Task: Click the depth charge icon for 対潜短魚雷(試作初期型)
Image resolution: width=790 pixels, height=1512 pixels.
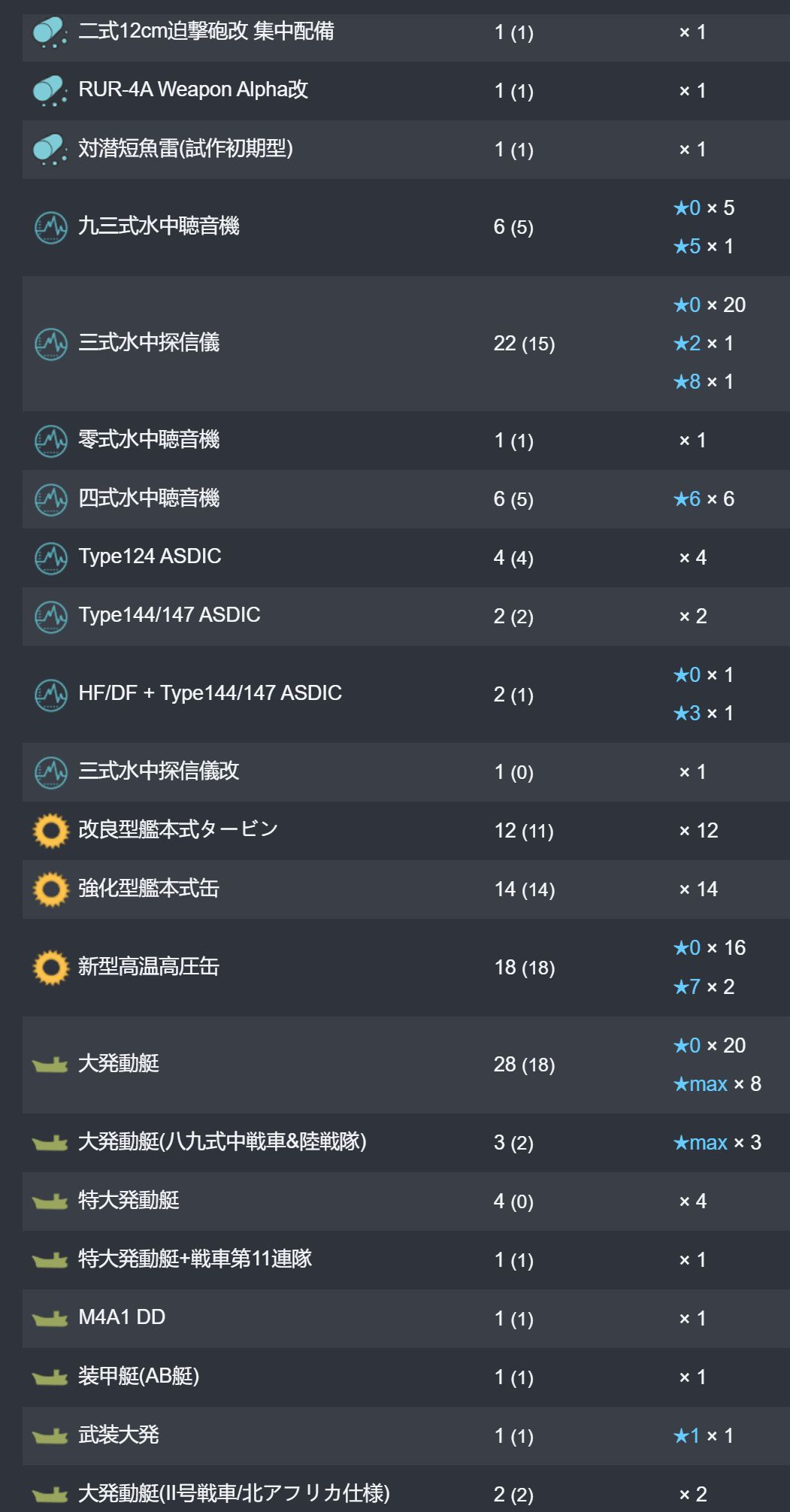Action: pyautogui.click(x=50, y=150)
